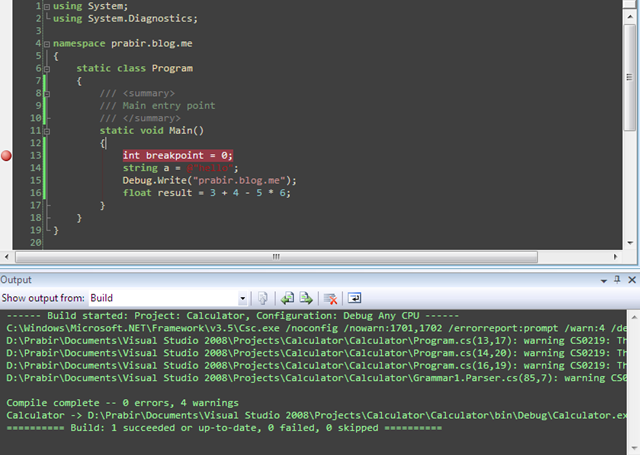Go to previous message in Output
This screenshot has height=455, width=640.
(287, 298)
